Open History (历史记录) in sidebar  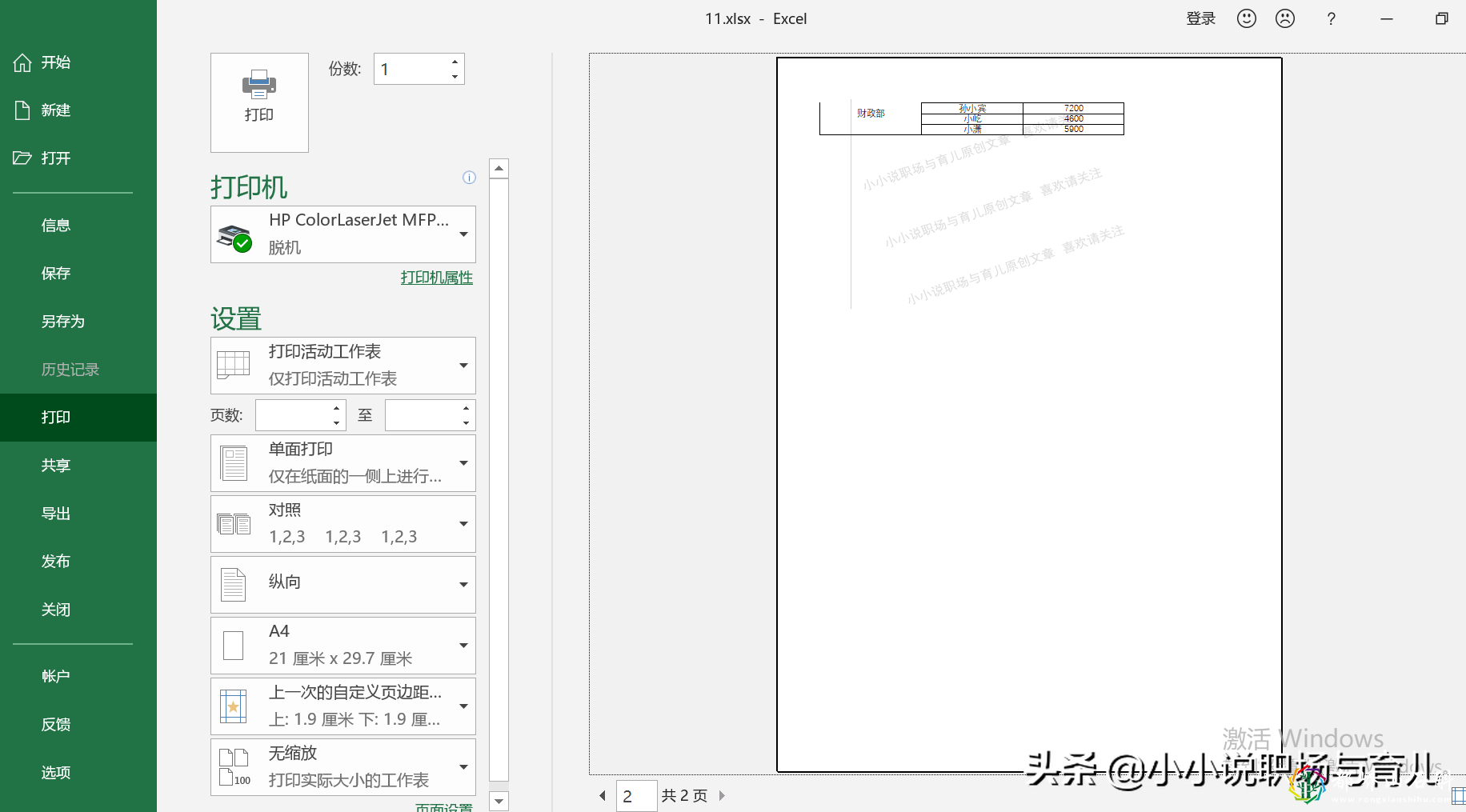(78, 370)
